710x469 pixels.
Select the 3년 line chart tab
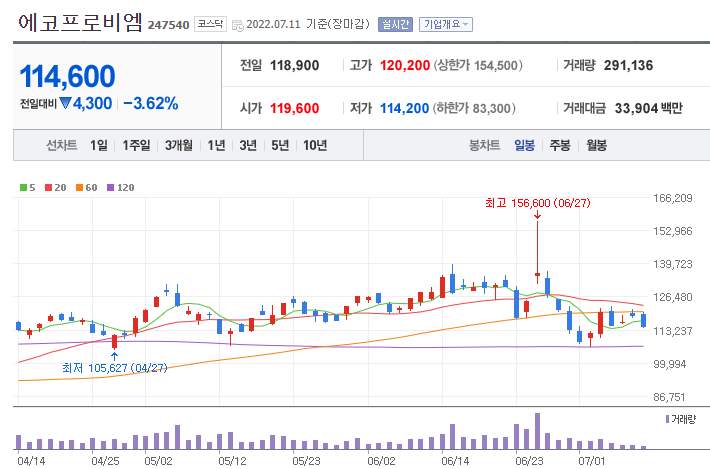[x=248, y=145]
